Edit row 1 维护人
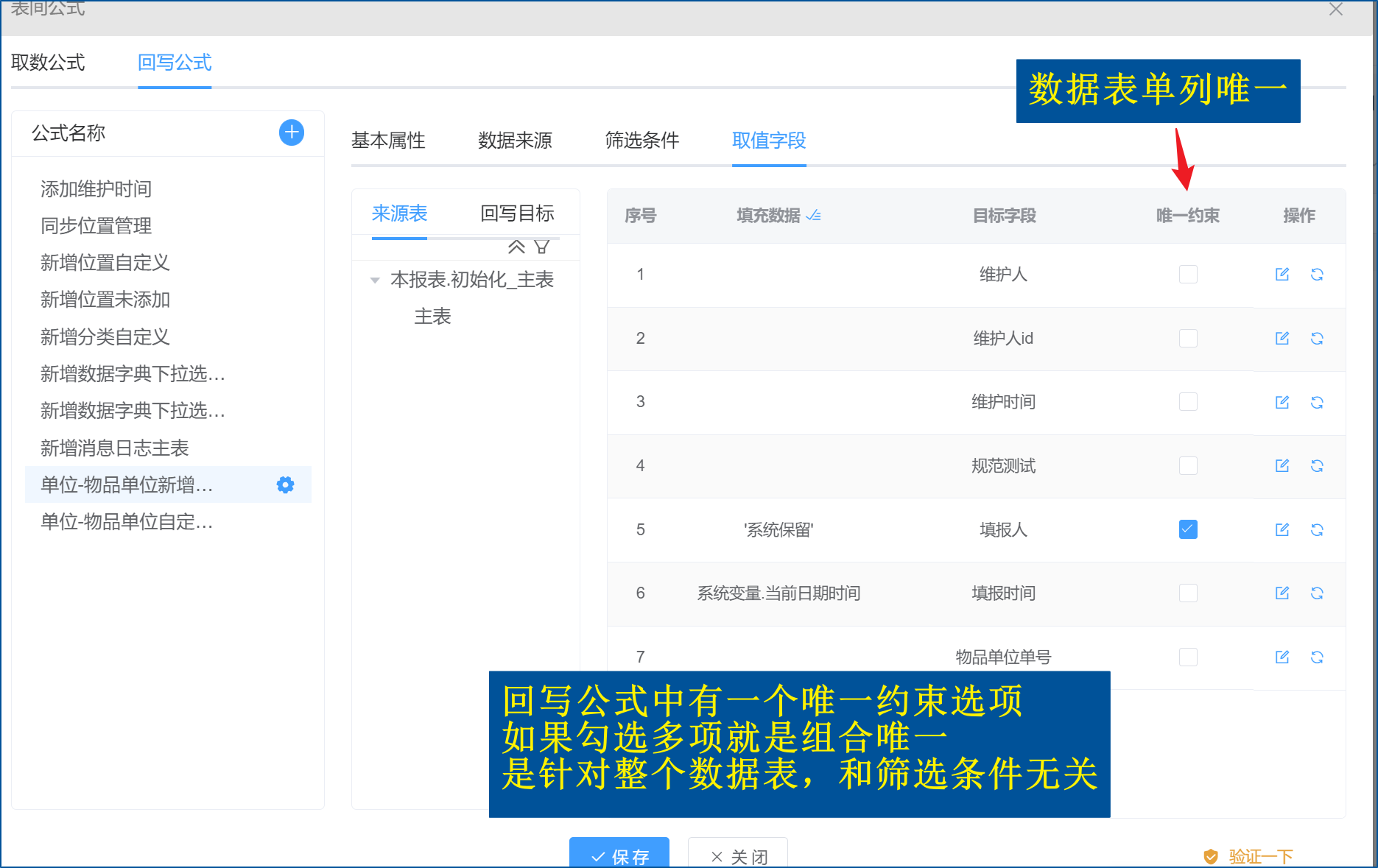 click(x=1282, y=275)
